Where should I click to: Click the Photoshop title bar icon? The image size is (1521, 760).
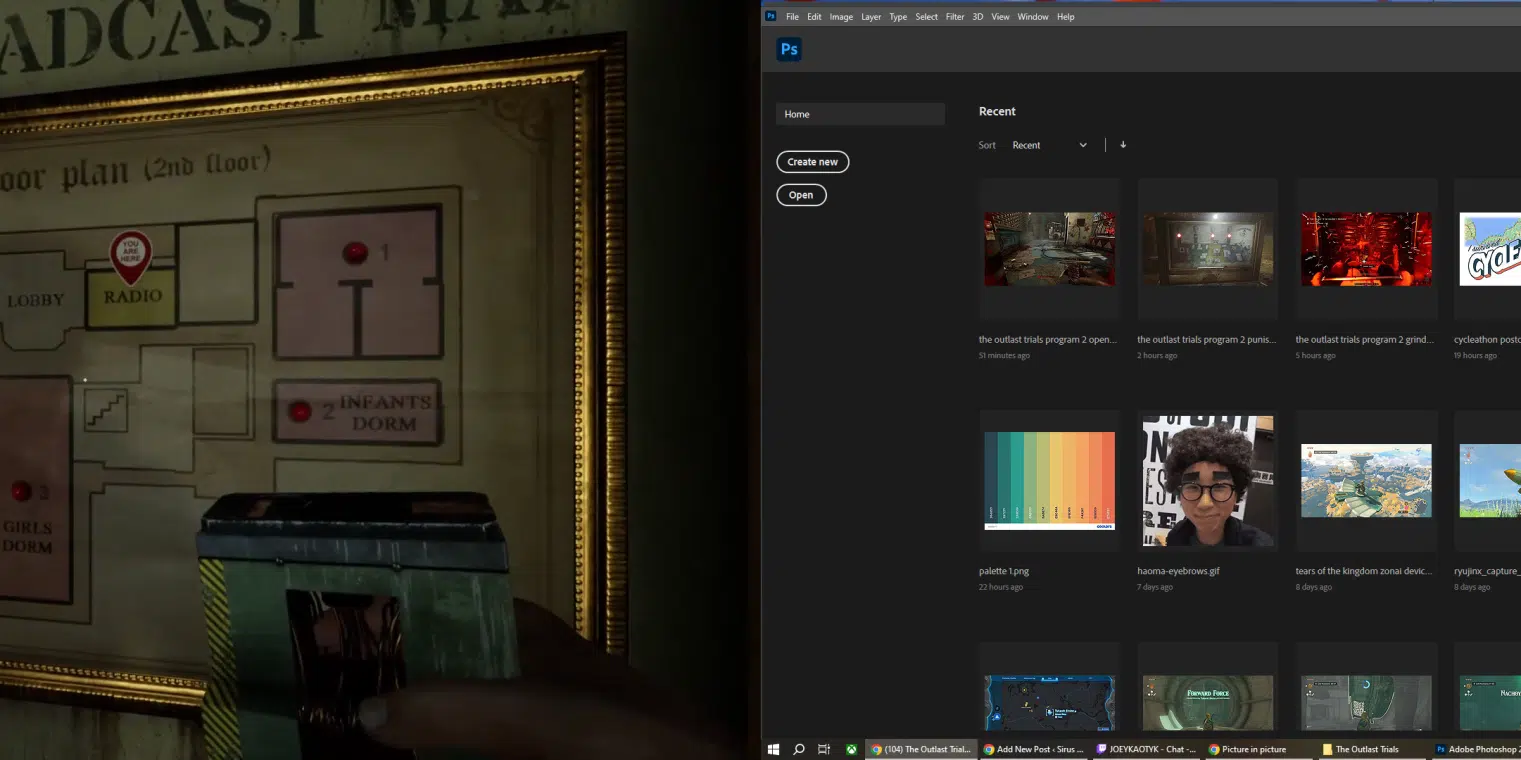pyautogui.click(x=771, y=16)
